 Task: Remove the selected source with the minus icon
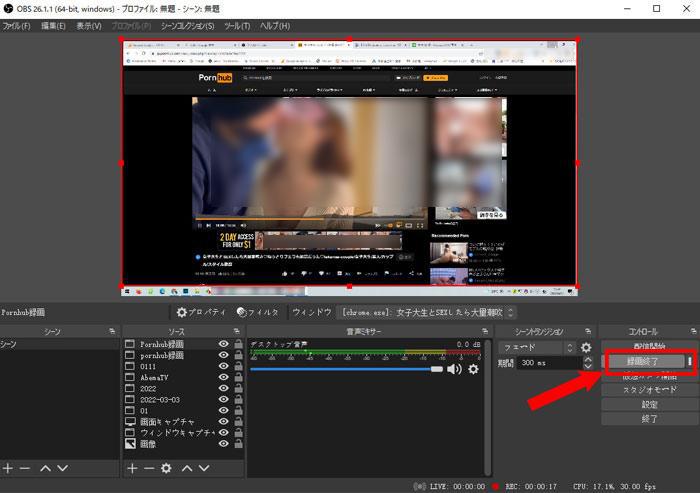click(149, 468)
